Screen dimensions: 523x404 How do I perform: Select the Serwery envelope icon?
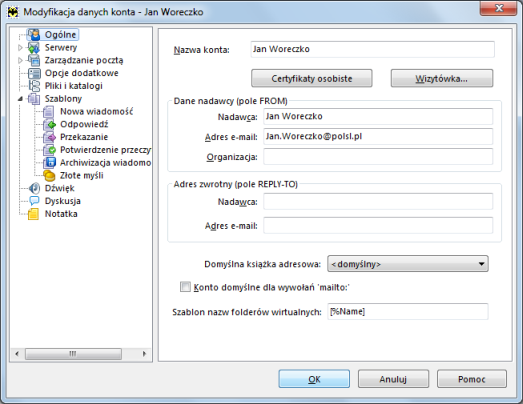(34, 47)
